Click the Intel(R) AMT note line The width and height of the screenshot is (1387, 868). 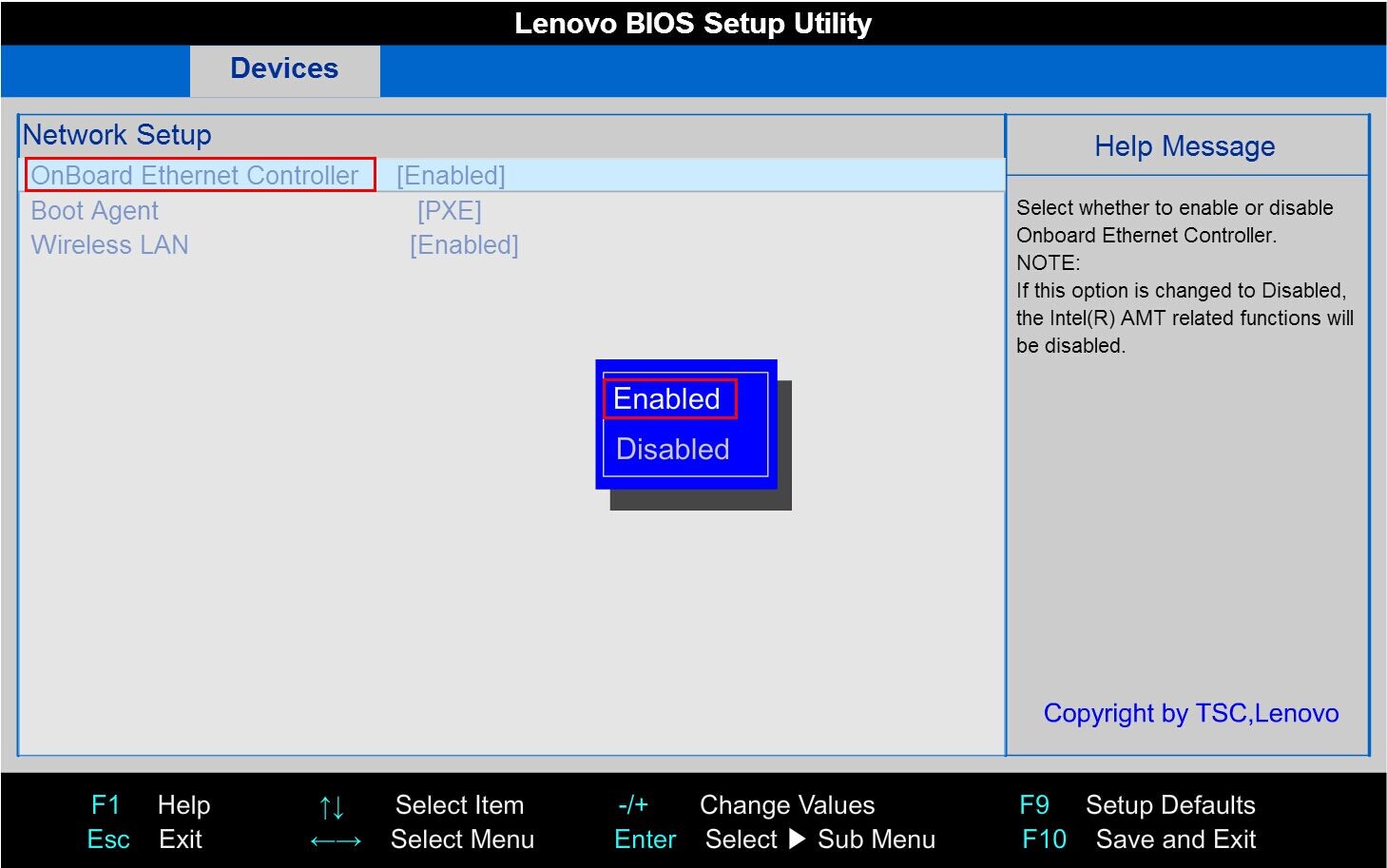(1185, 318)
